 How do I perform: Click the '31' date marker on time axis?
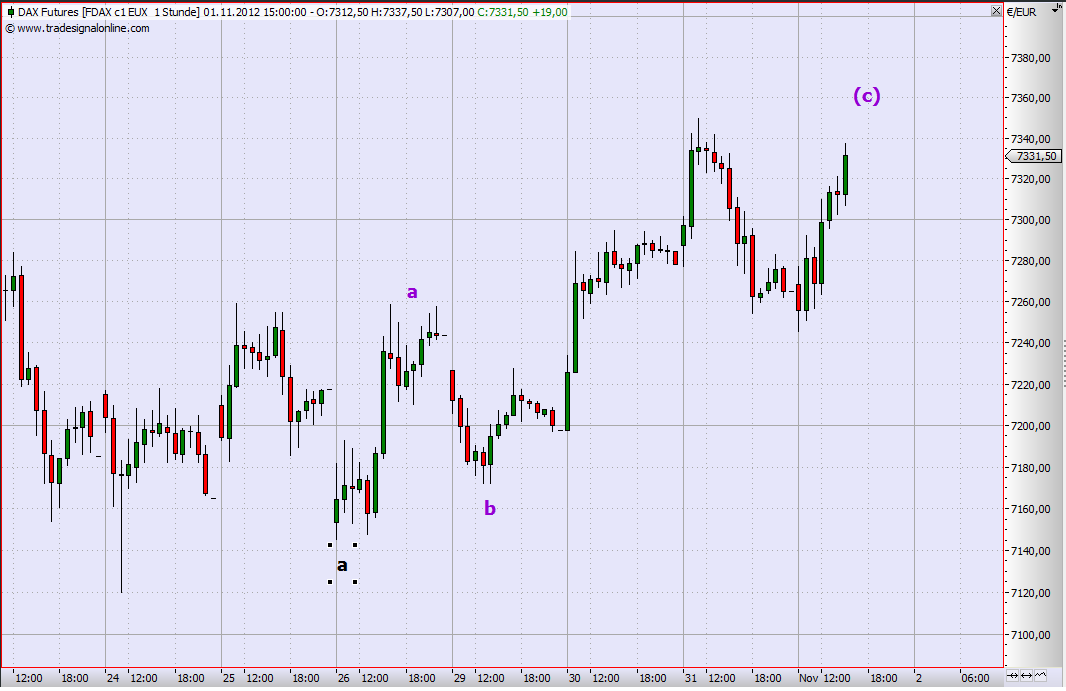pyautogui.click(x=689, y=677)
